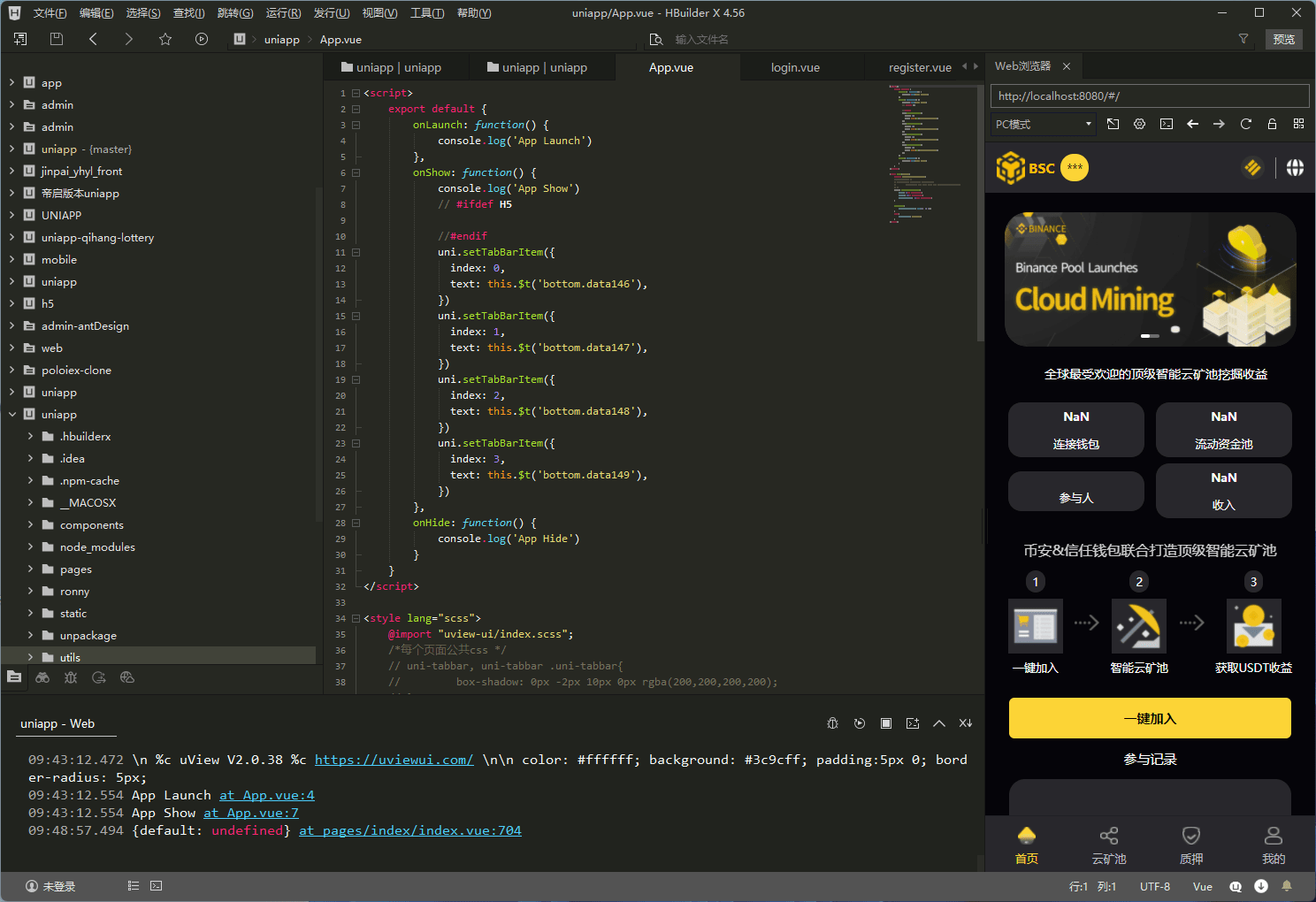
Task: Toggle the lock icon in browser toolbar
Action: click(x=1272, y=124)
